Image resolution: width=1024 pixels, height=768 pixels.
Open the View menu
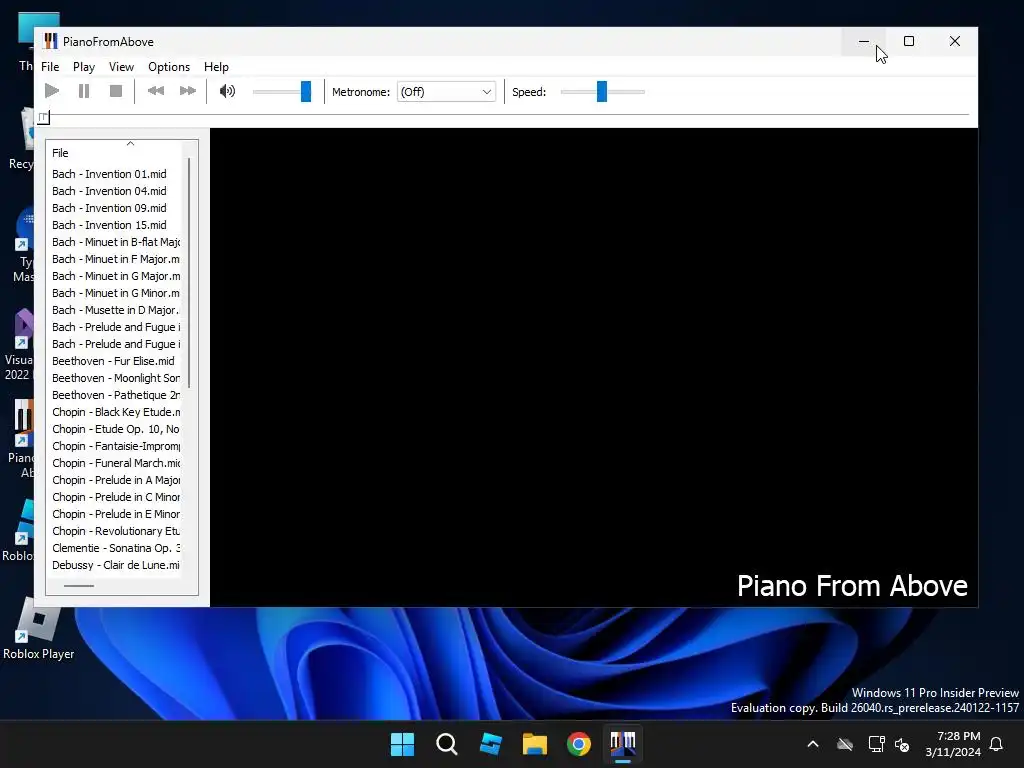[x=121, y=67]
